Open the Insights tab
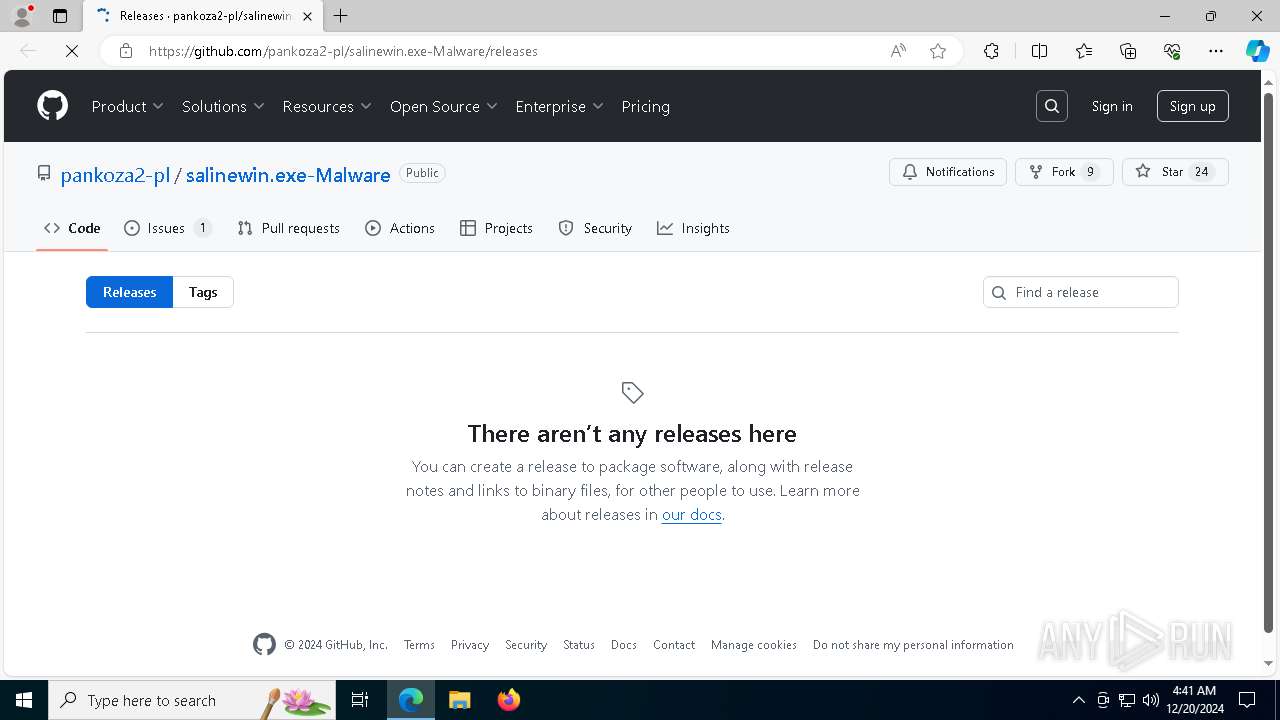Image resolution: width=1280 pixels, height=720 pixels. (693, 228)
